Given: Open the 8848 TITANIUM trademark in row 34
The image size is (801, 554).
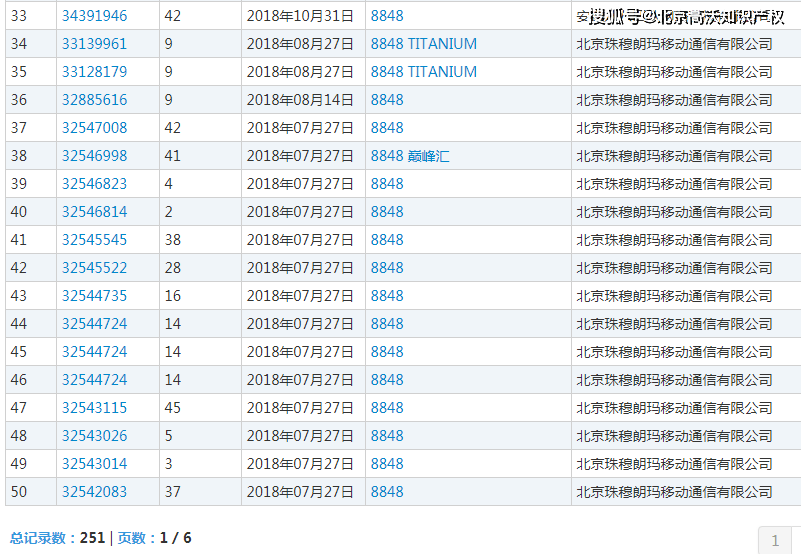Looking at the screenshot, I should [x=423, y=44].
